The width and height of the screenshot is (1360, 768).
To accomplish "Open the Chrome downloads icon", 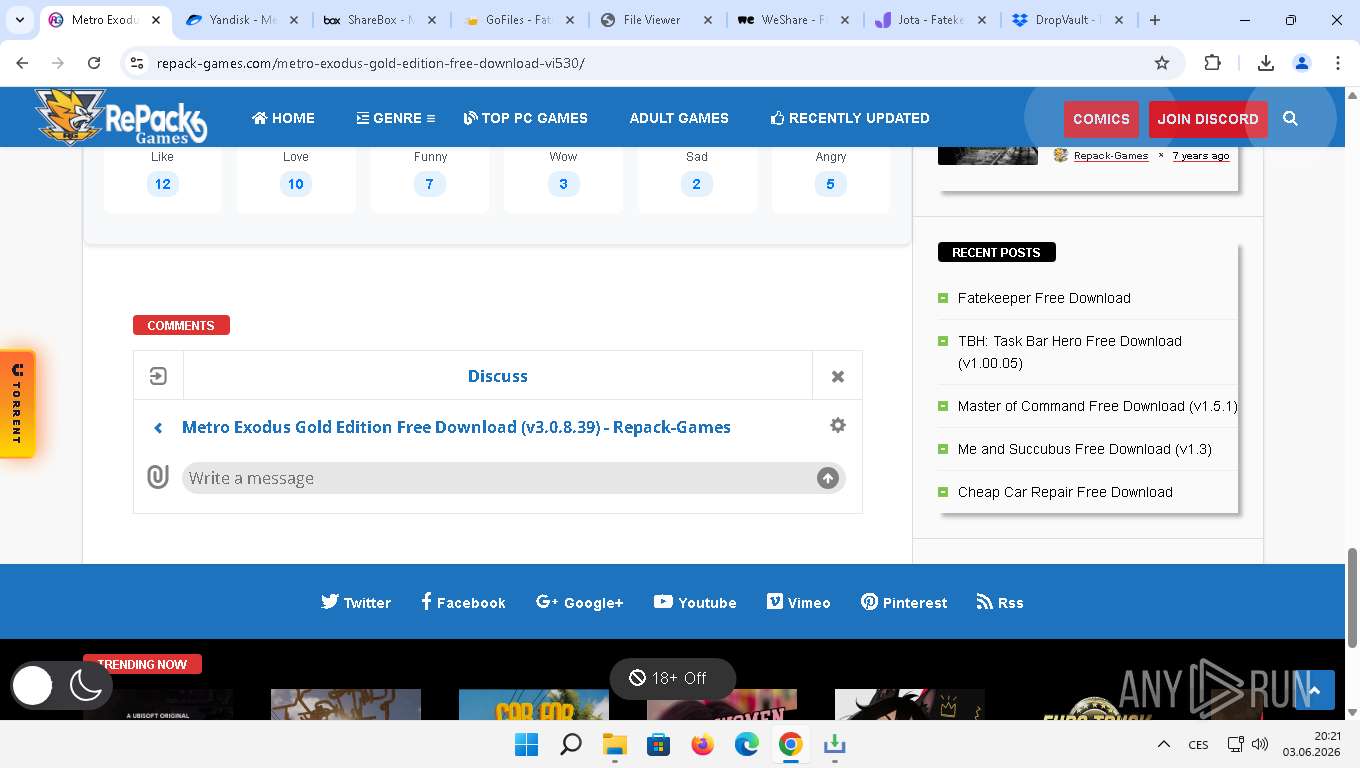I will (x=1266, y=63).
